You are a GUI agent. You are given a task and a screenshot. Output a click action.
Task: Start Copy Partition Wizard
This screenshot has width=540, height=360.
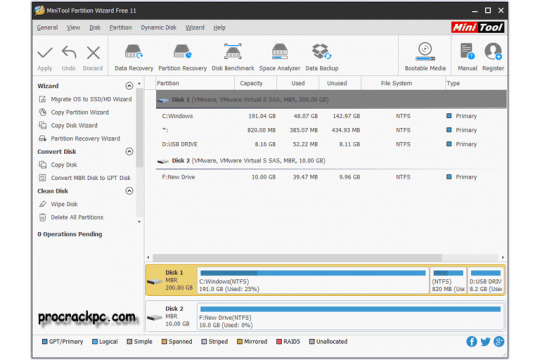pyautogui.click(x=80, y=112)
